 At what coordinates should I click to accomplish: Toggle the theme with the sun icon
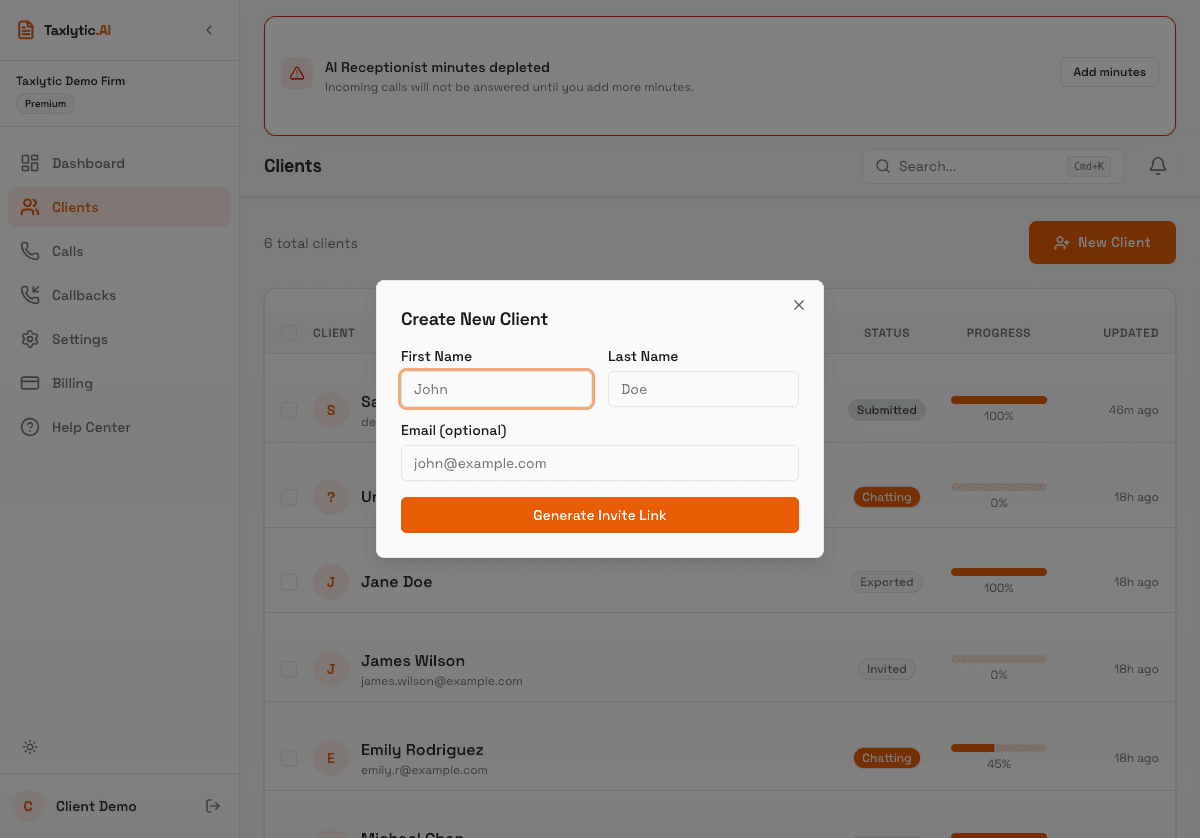pos(30,747)
